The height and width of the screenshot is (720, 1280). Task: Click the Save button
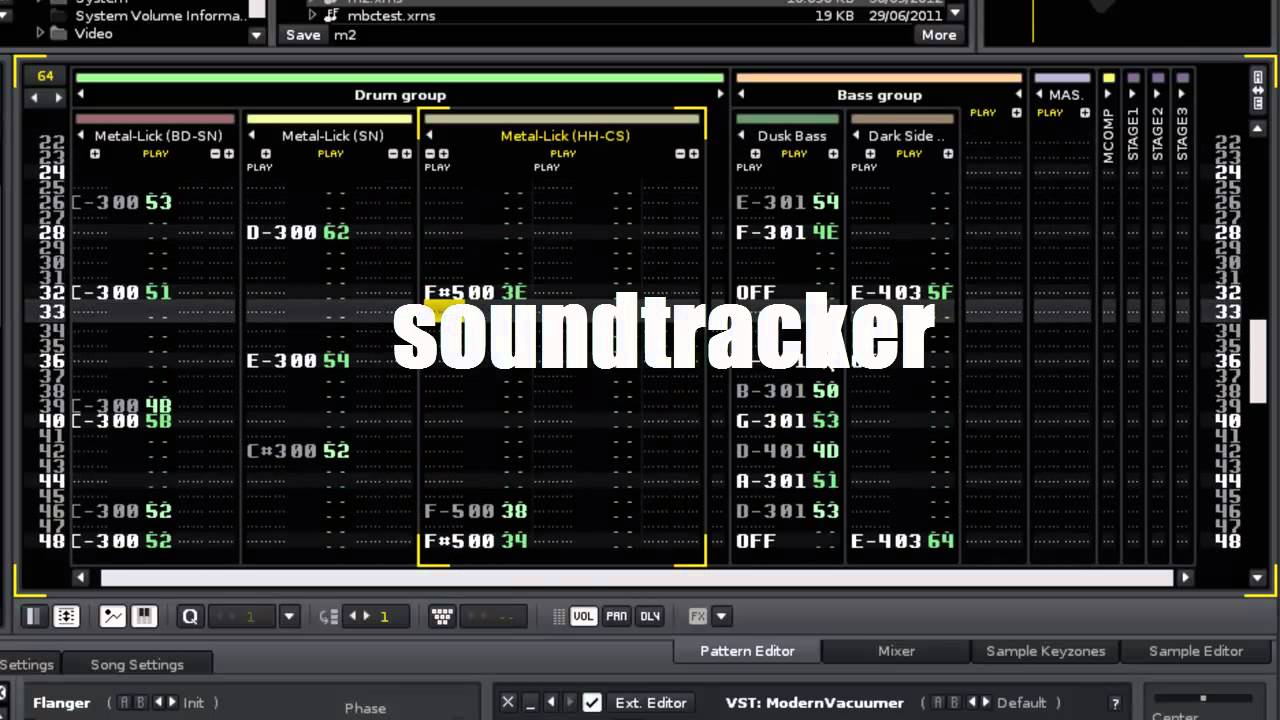coord(303,34)
